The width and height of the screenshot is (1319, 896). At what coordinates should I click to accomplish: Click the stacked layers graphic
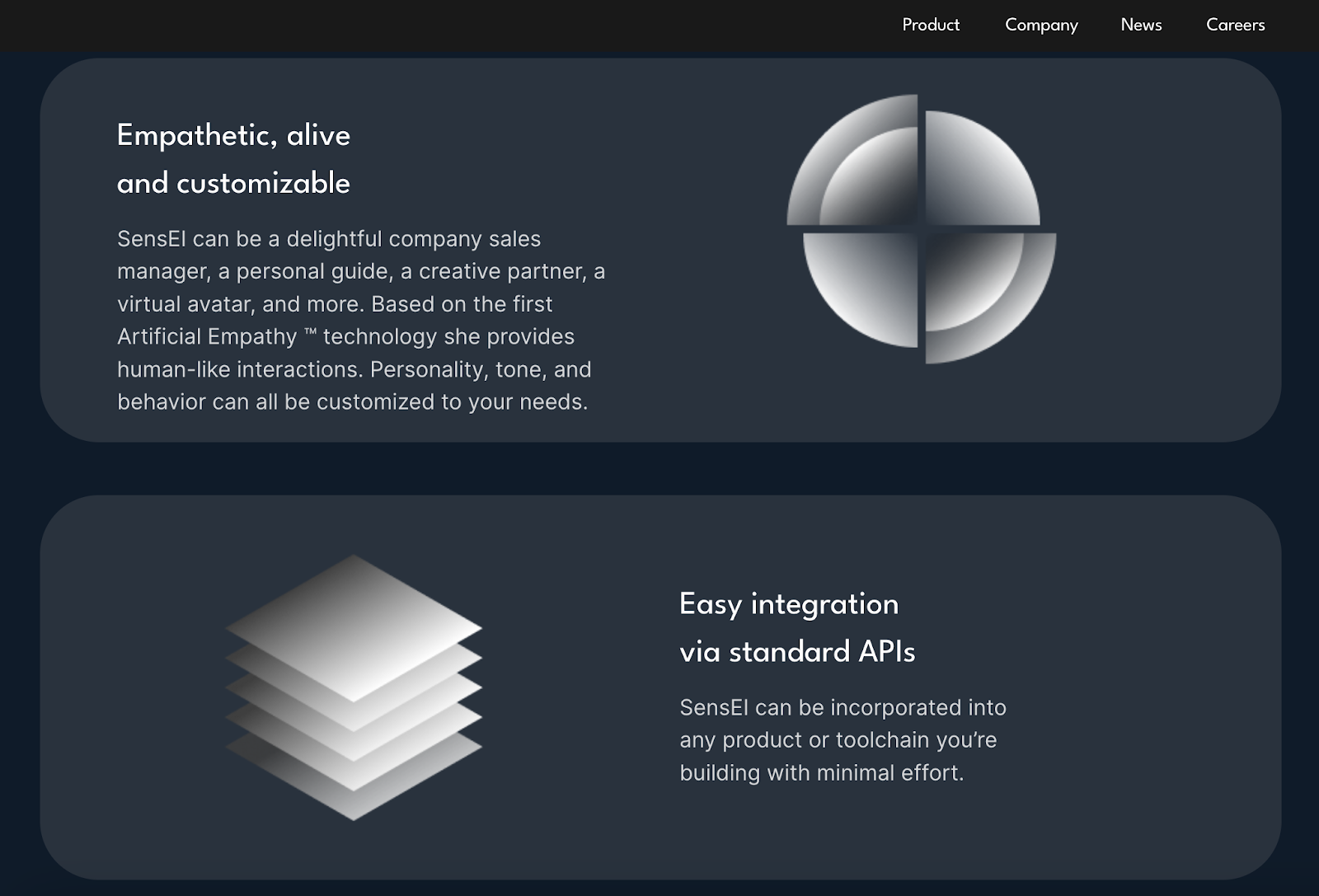point(354,687)
